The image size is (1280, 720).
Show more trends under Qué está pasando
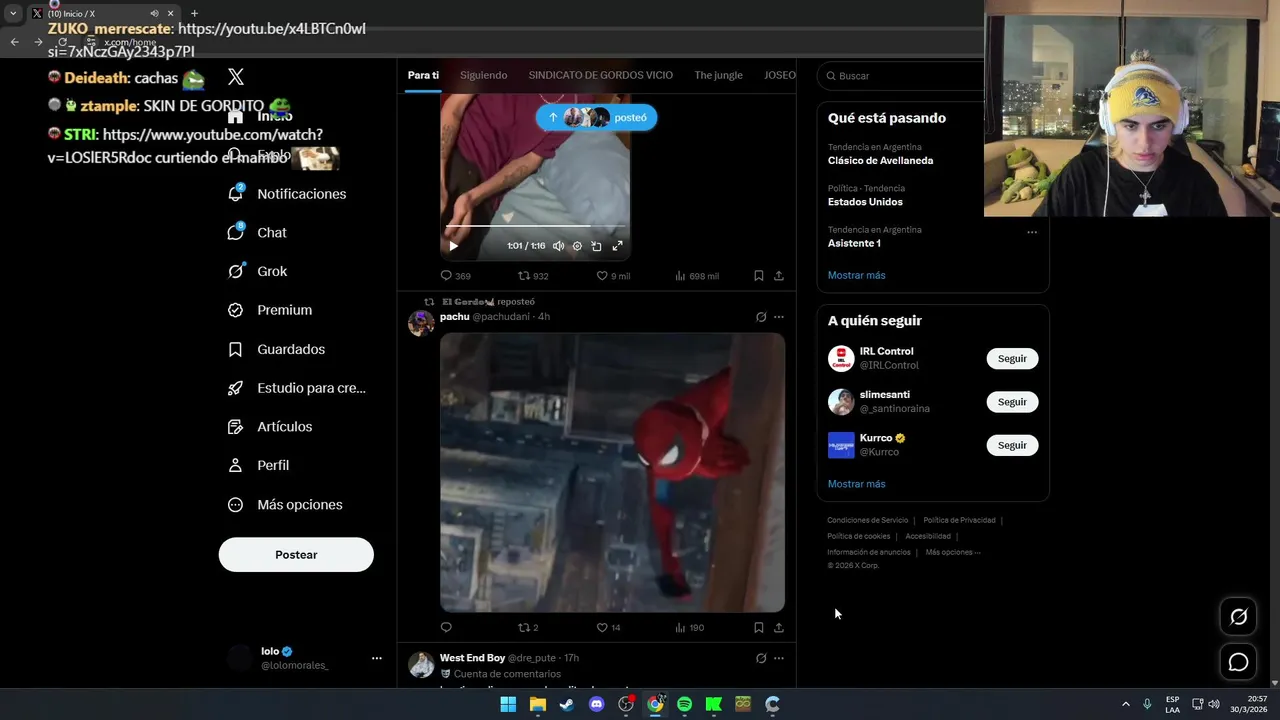pyautogui.click(x=856, y=275)
